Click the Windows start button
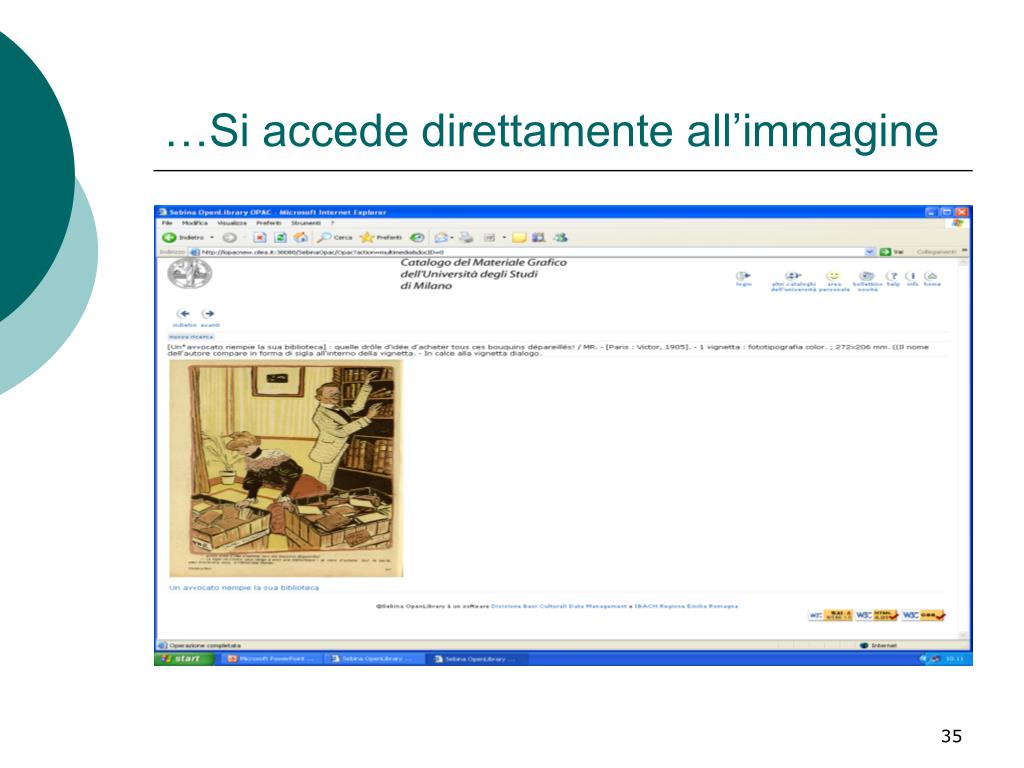Screen dimensions: 1024x768 [184, 659]
